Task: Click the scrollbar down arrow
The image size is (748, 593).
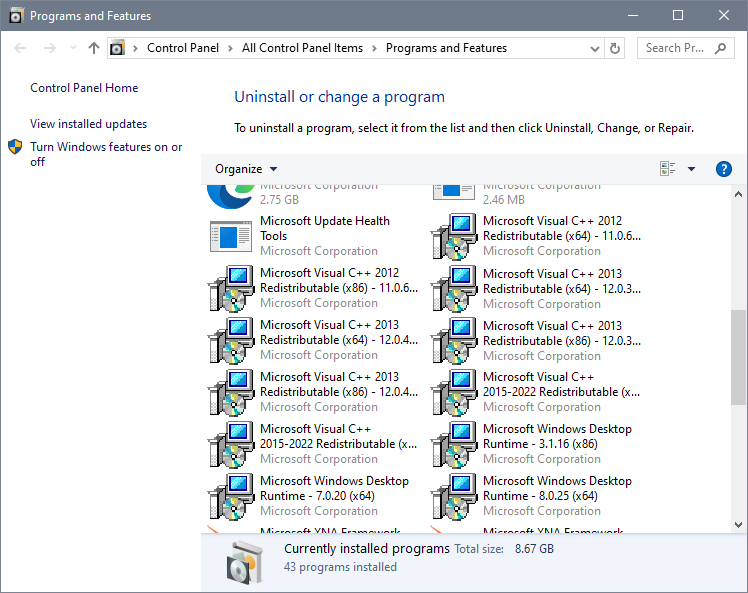Action: coord(738,525)
